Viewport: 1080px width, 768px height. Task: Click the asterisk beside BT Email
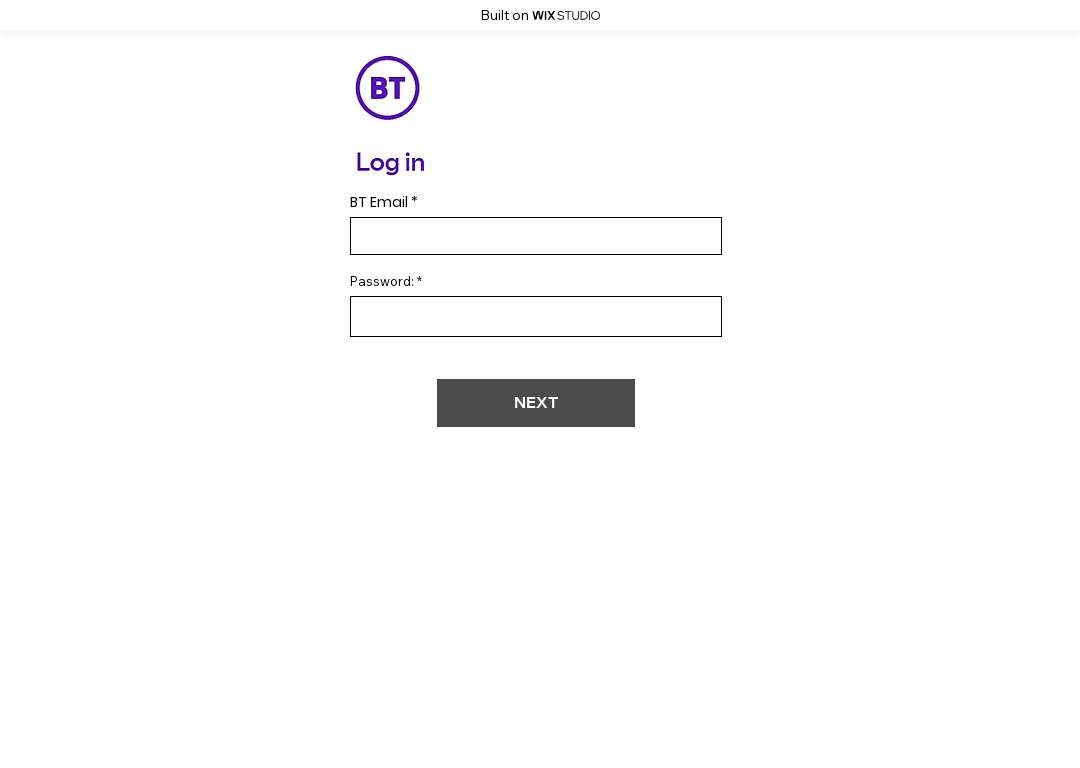tap(415, 200)
